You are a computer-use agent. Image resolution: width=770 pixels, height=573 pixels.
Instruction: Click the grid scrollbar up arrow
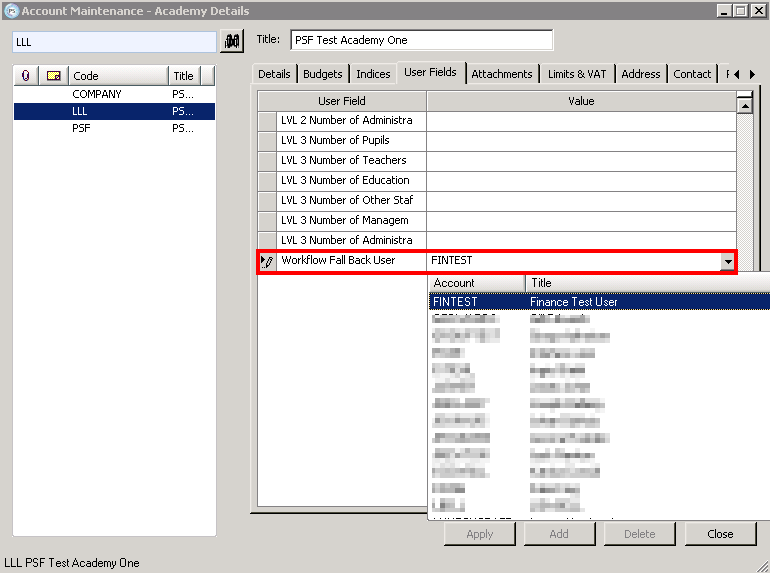(x=744, y=102)
